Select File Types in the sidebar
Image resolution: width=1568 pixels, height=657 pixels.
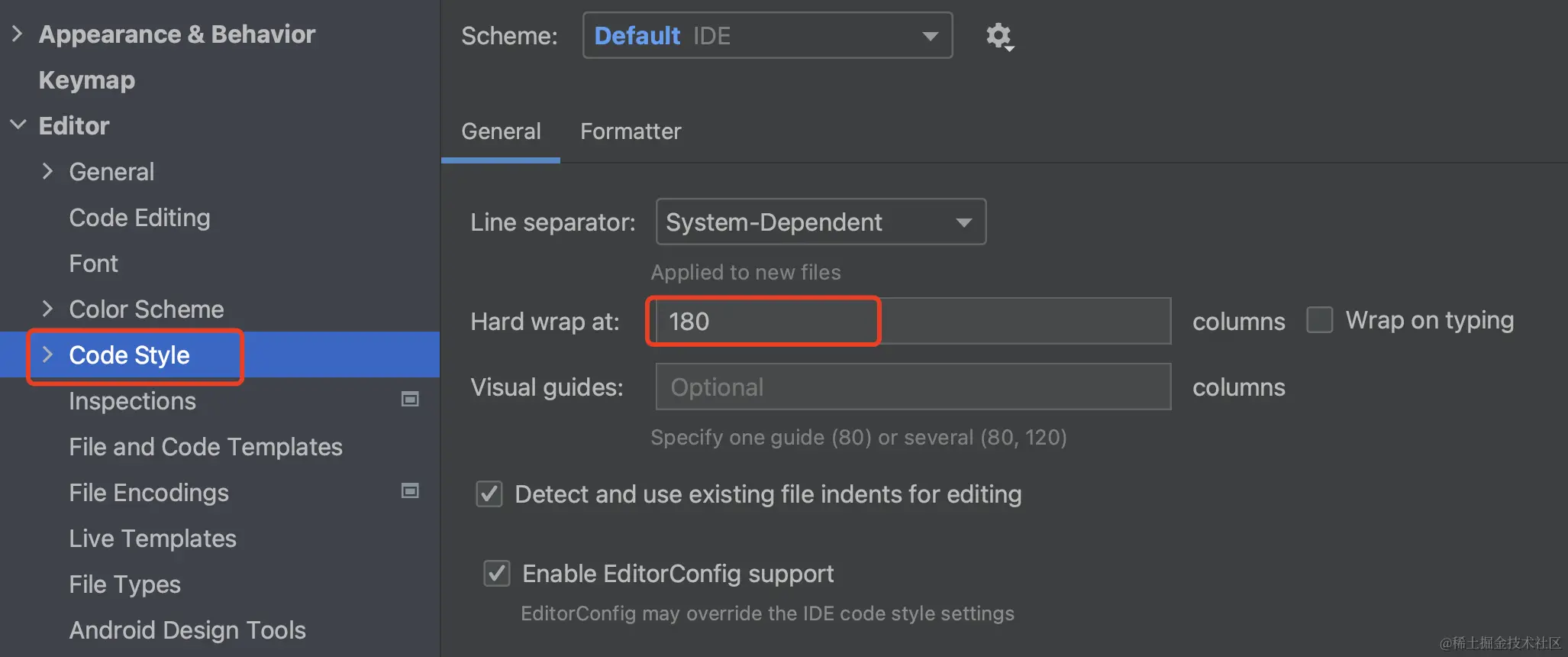[124, 584]
